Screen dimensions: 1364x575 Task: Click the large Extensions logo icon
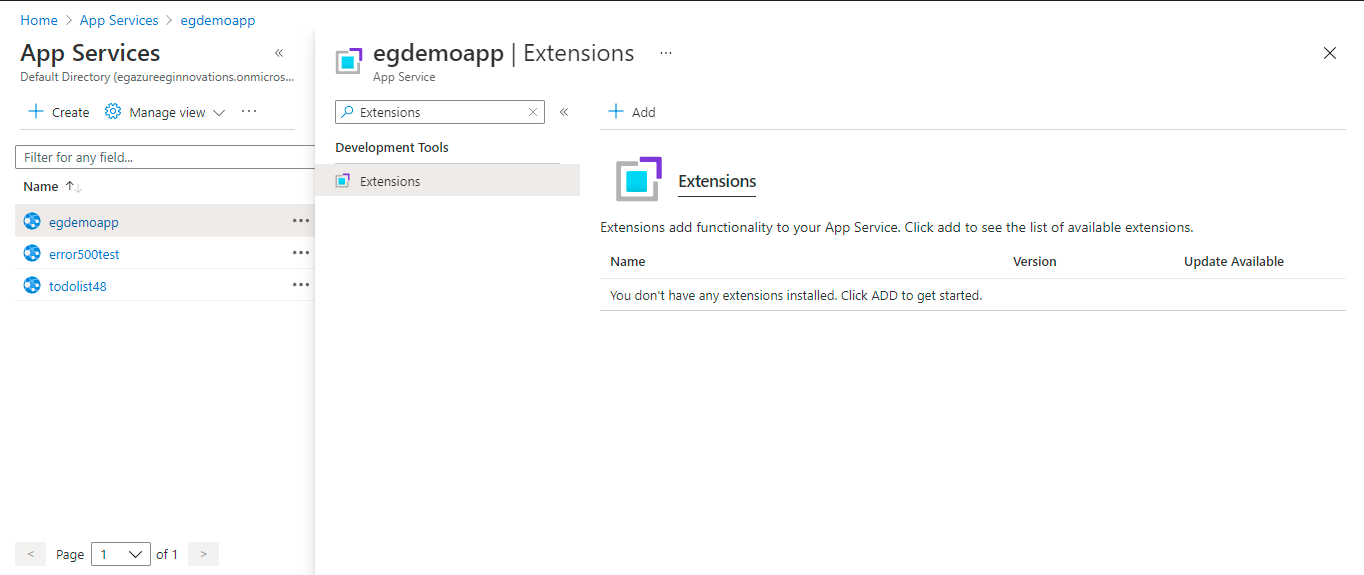(639, 180)
